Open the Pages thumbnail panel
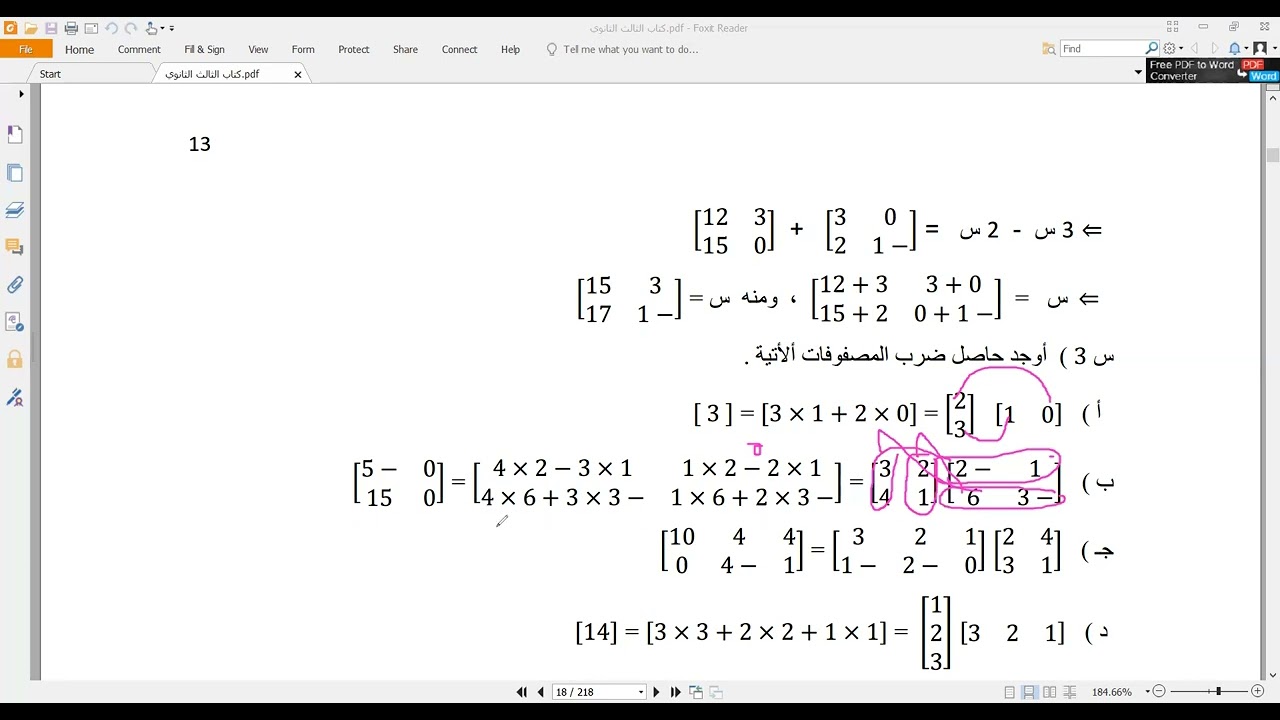1280x720 pixels. click(x=15, y=172)
